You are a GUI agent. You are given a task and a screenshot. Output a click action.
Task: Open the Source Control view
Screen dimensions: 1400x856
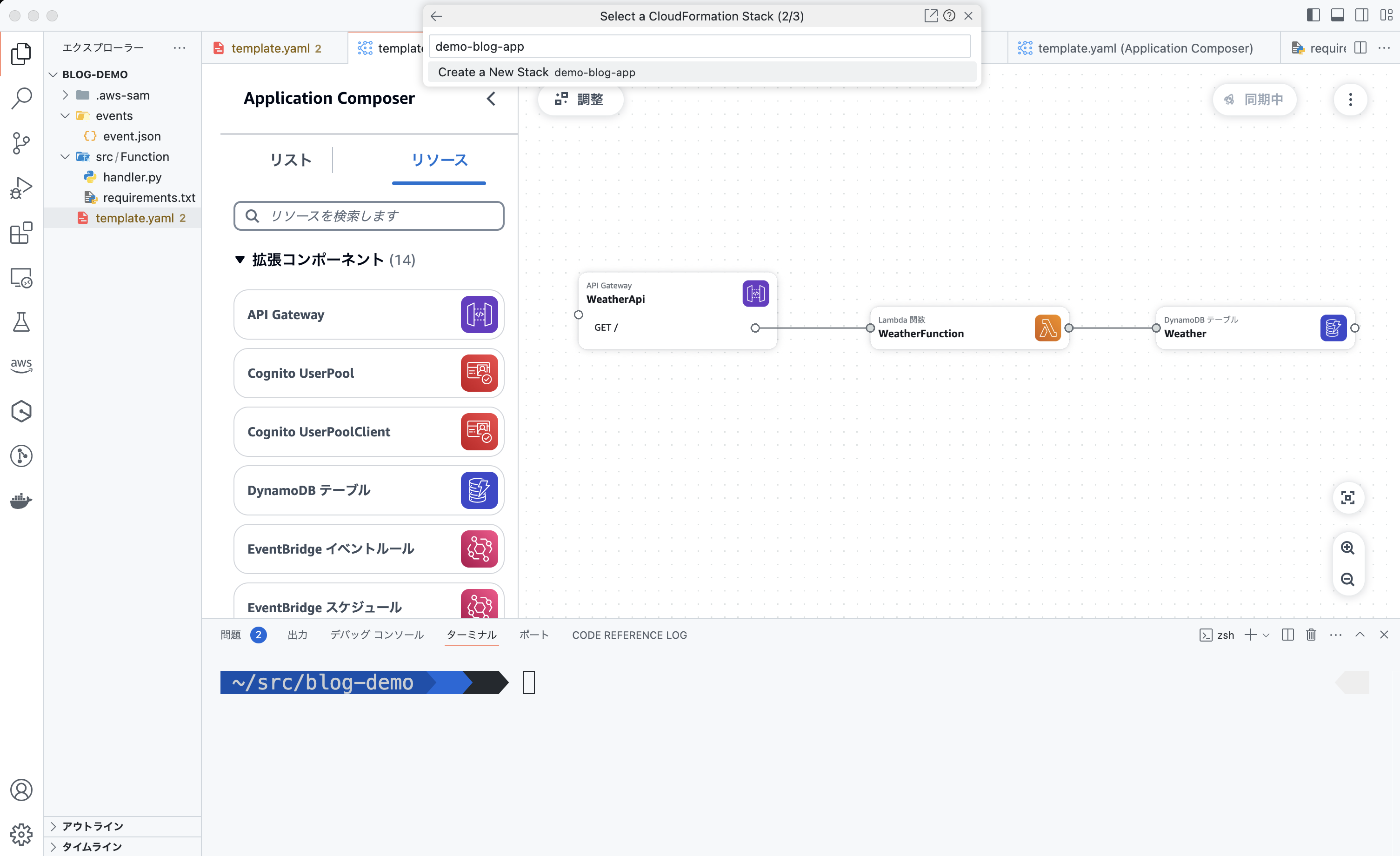click(21, 143)
